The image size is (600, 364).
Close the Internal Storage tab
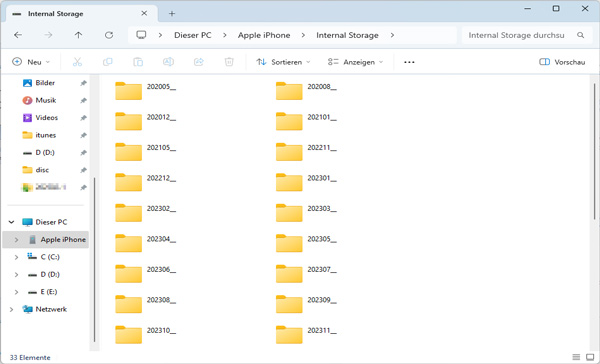click(144, 13)
